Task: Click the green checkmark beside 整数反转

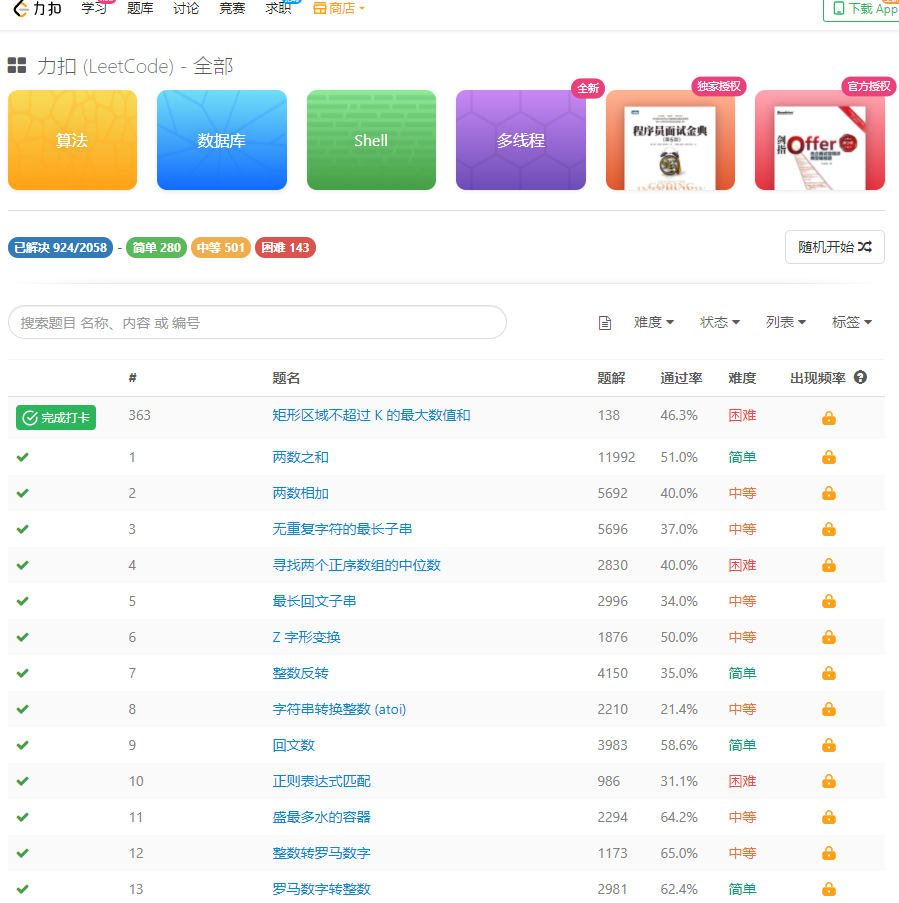Action: coord(23,673)
